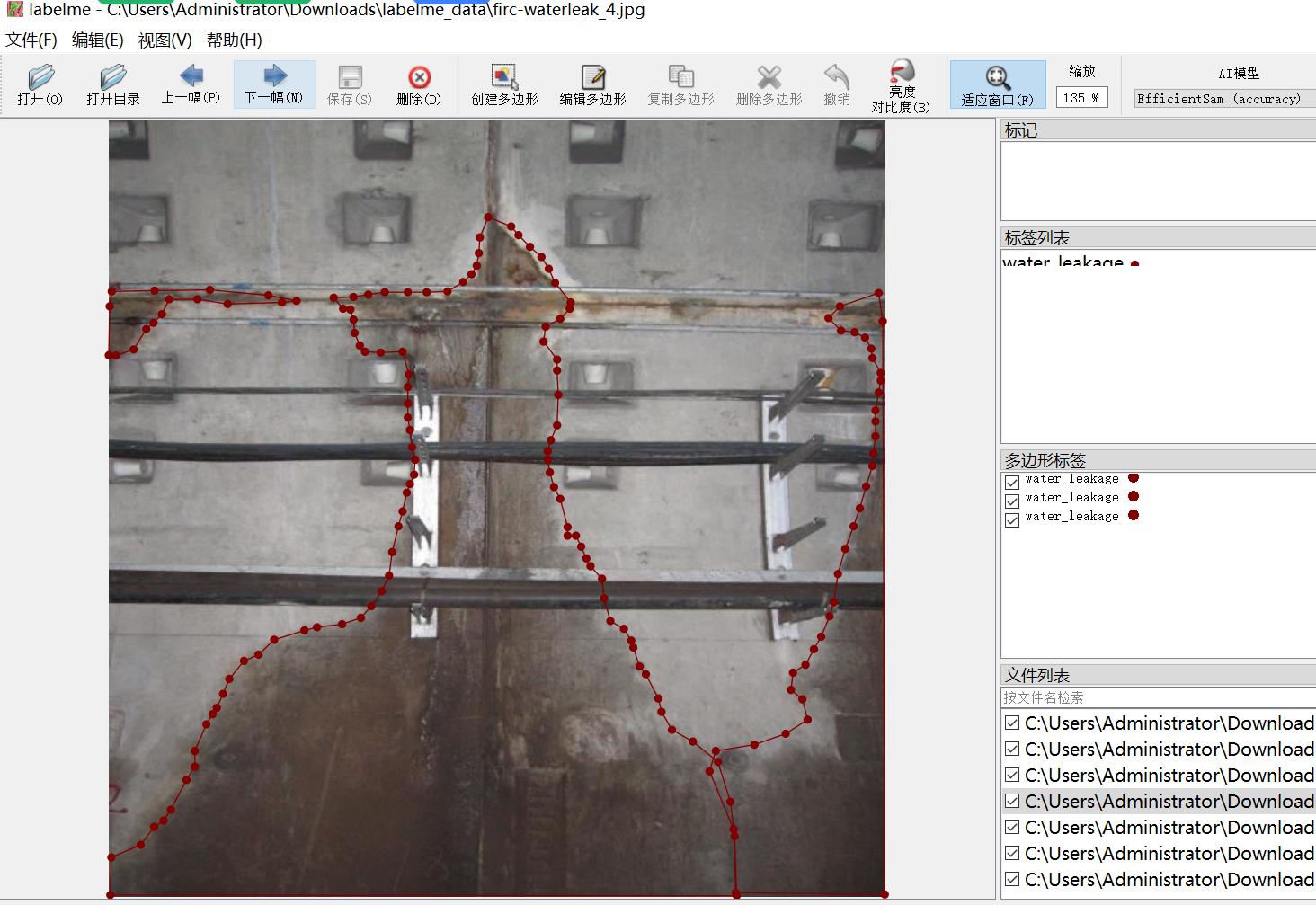Open the Help (帮助) menu

coord(234,40)
